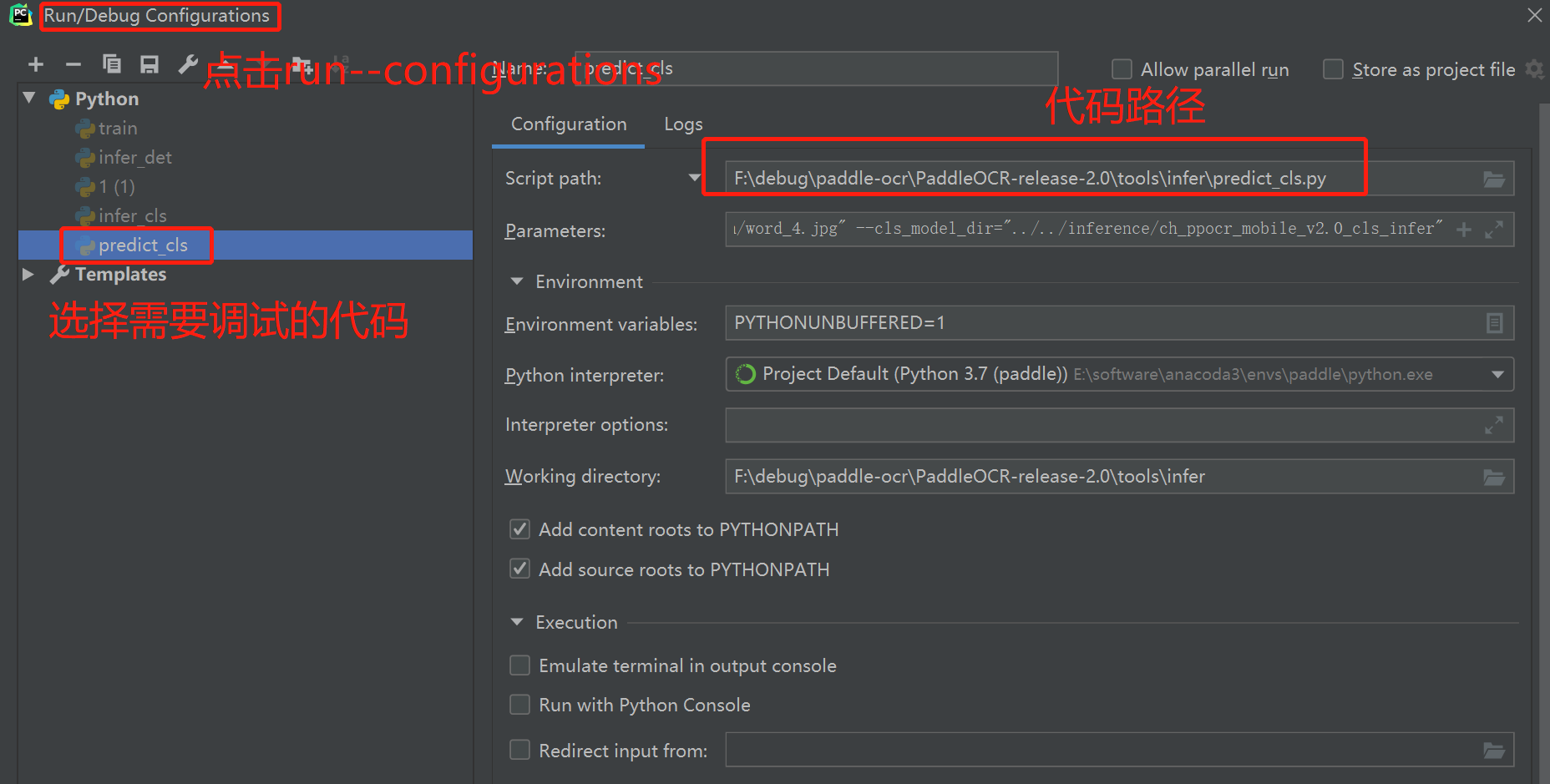The height and width of the screenshot is (784, 1550).
Task: Remove the selected configuration with minus icon
Action: [73, 64]
